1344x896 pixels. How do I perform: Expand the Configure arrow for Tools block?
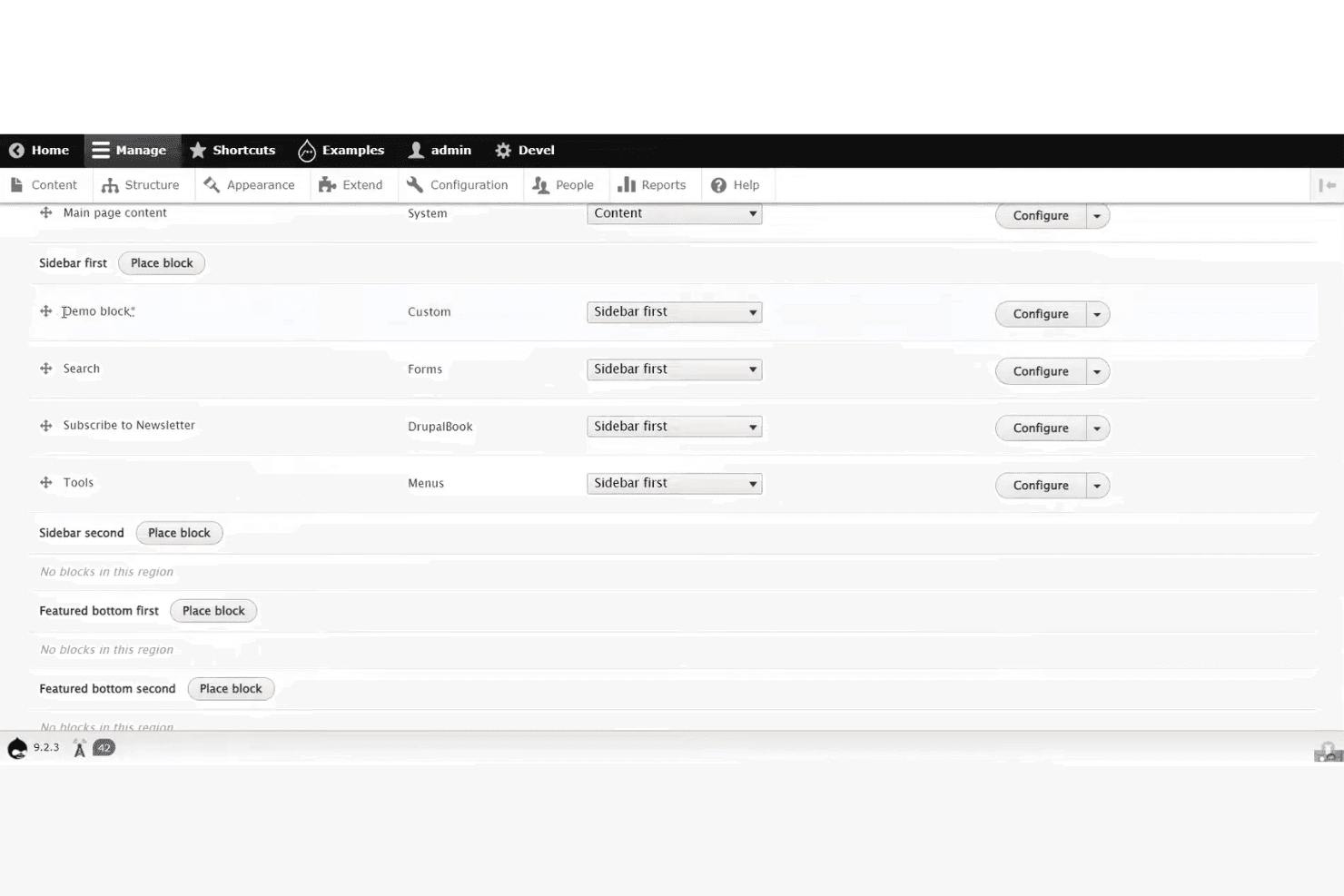(1097, 486)
